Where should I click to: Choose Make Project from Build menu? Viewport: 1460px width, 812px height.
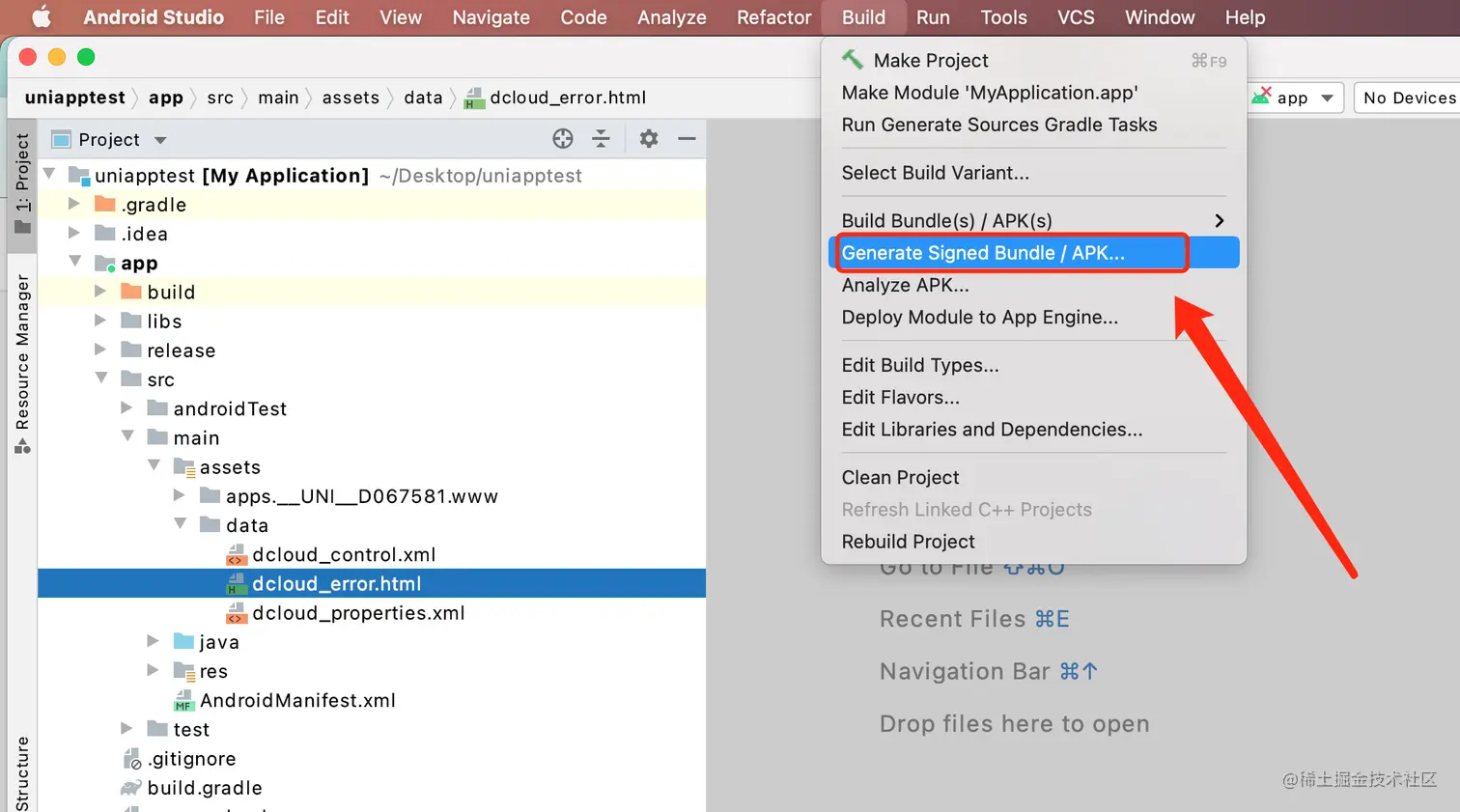tap(1033, 61)
